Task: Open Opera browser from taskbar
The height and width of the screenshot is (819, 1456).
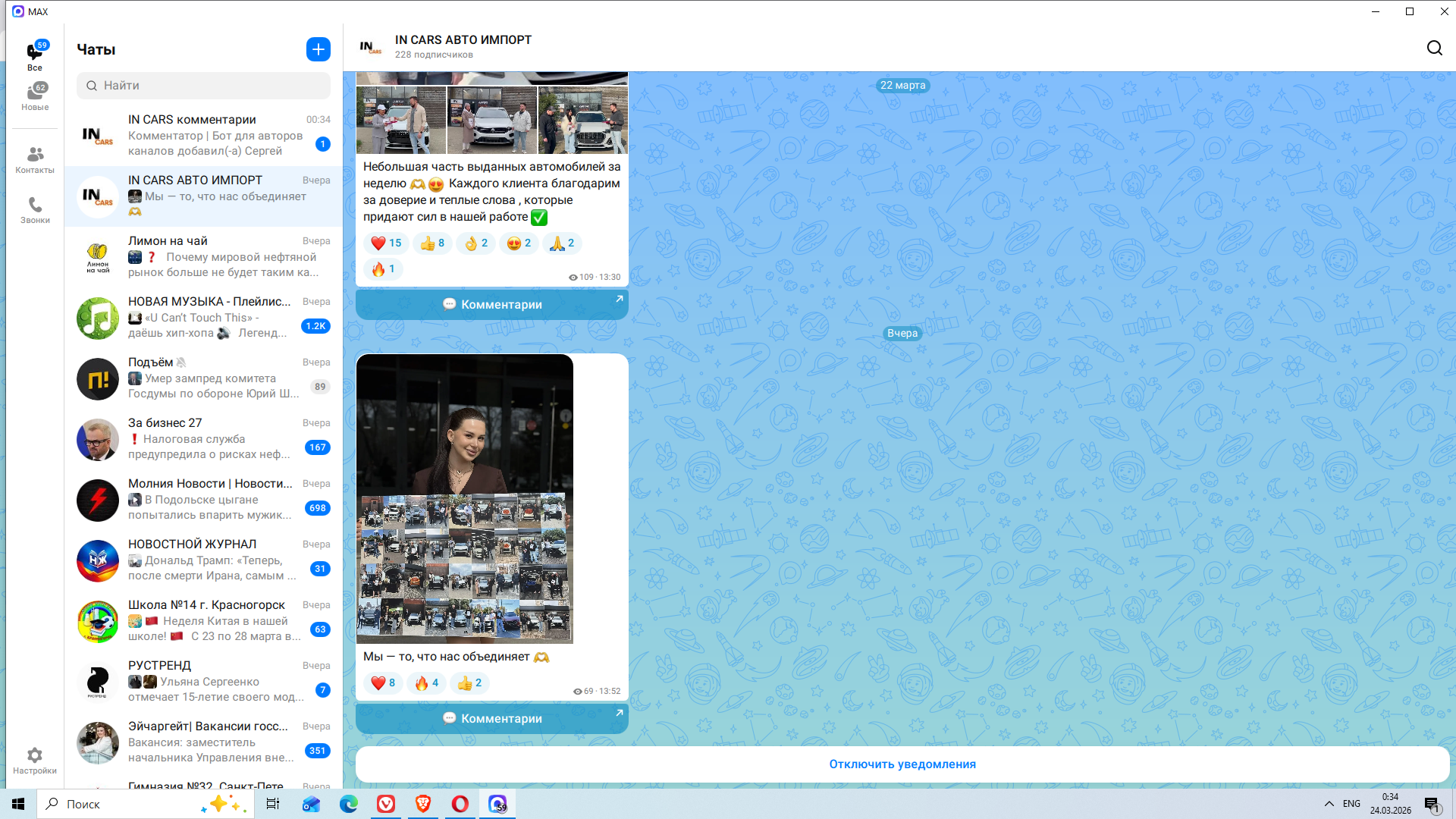Action: pos(460,804)
